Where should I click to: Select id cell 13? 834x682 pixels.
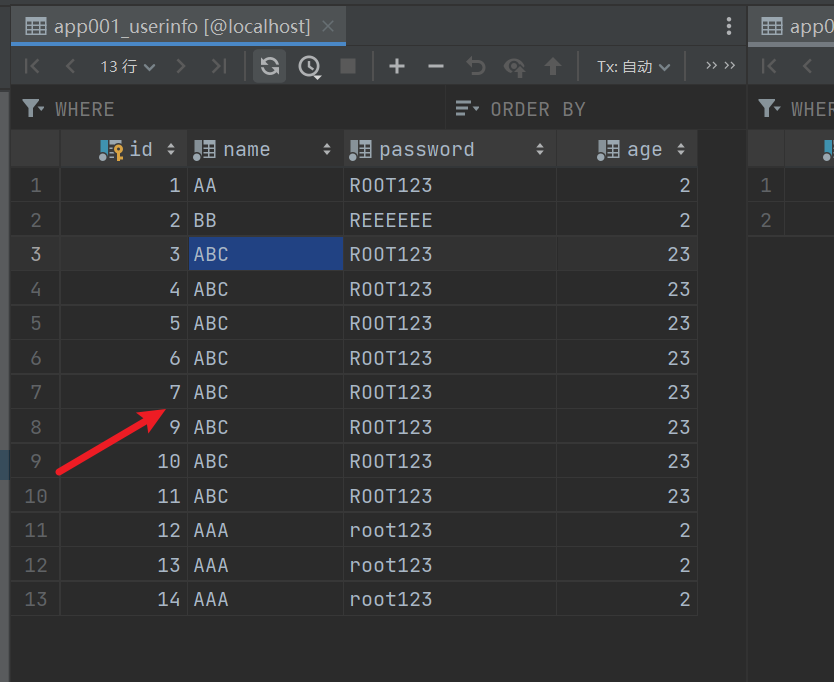123,565
